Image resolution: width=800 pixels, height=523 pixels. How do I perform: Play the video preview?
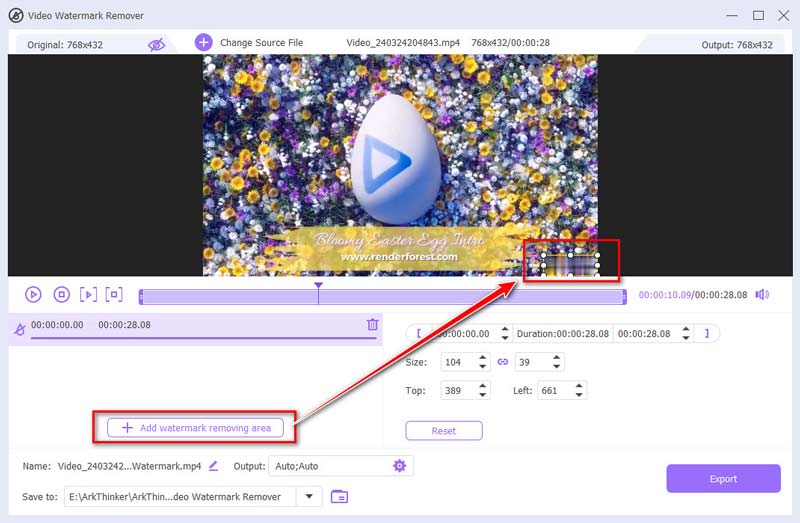pos(33,294)
